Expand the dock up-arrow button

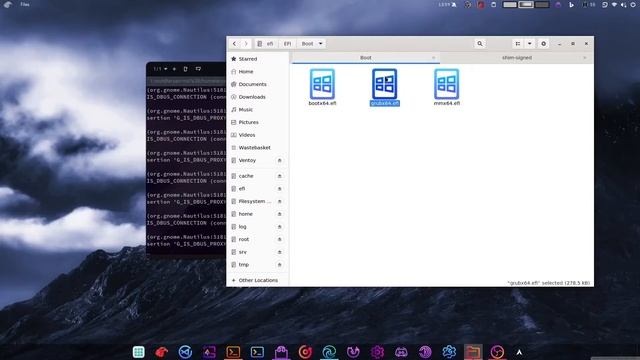tap(519, 352)
